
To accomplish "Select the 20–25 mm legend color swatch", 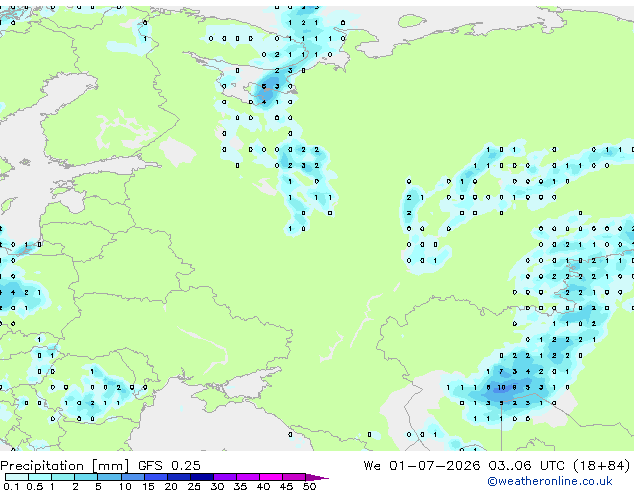I will coord(179,477).
